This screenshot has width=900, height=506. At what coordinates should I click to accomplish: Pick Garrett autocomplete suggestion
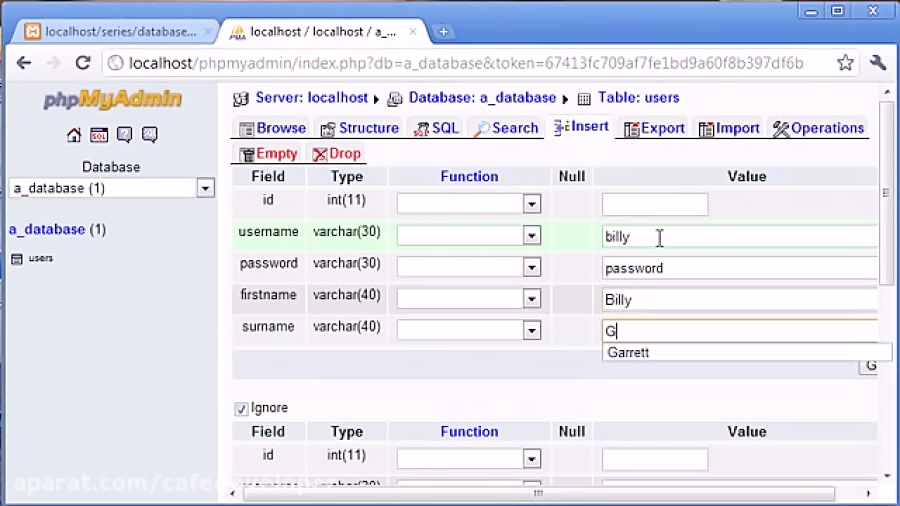(746, 352)
